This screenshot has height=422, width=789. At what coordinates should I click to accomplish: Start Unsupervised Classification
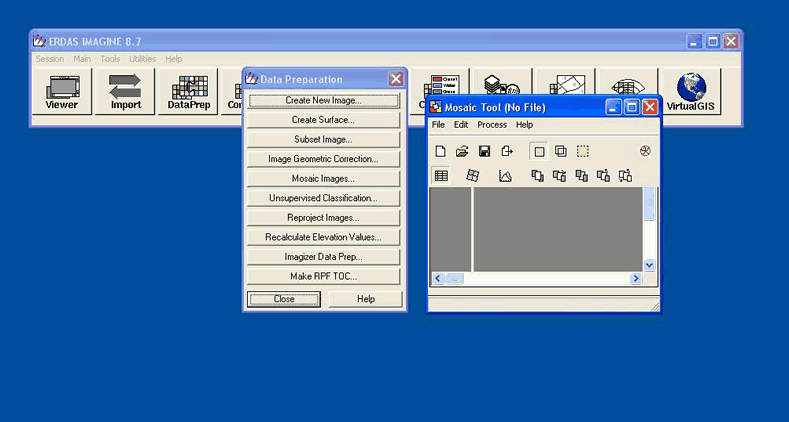pos(324,198)
